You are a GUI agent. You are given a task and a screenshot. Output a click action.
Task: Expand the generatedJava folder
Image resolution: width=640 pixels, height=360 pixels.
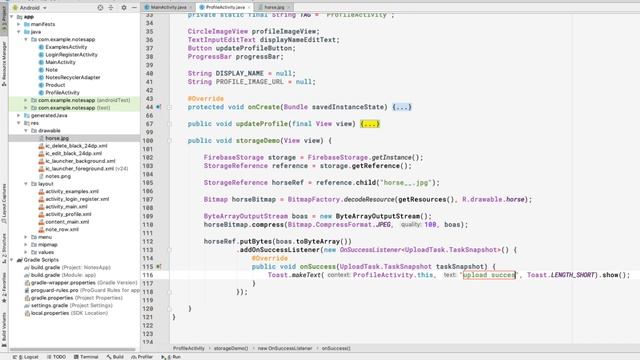(x=19, y=116)
